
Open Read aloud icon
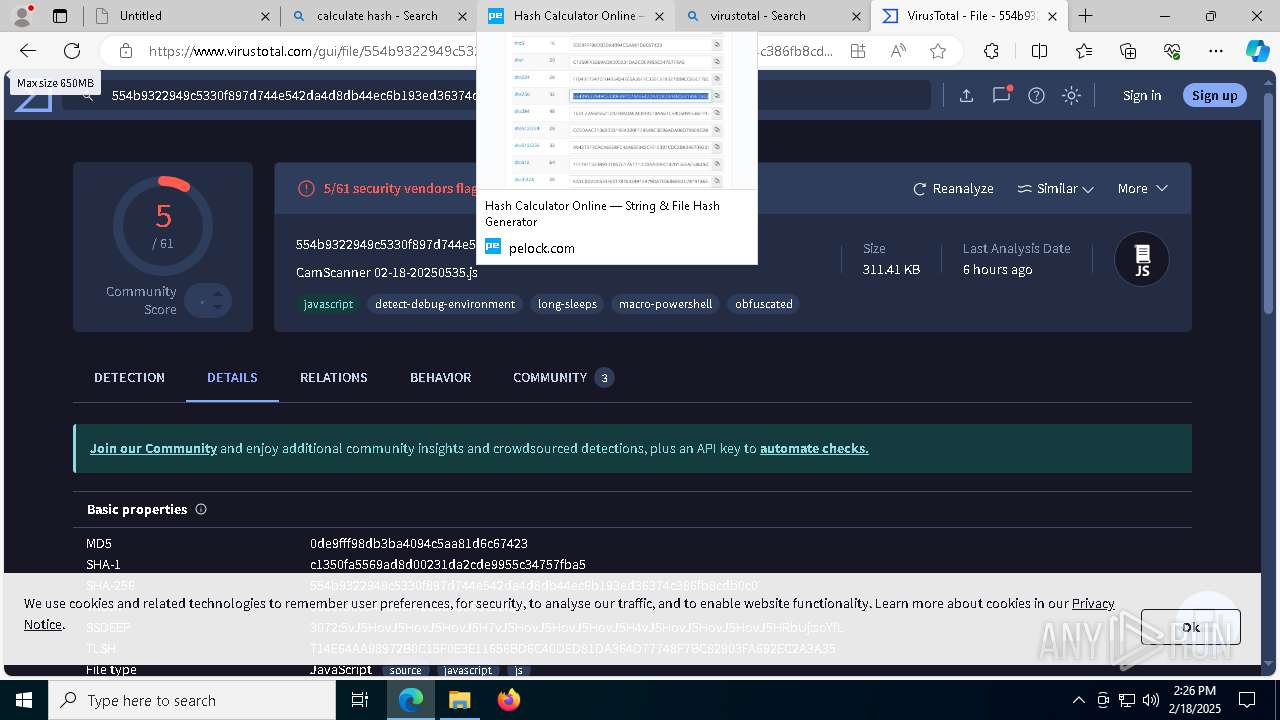[898, 51]
